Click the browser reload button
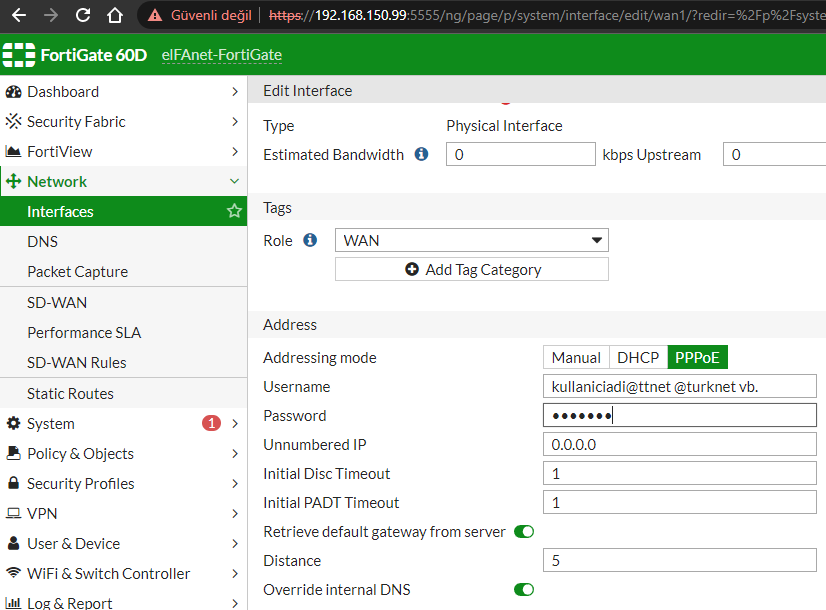This screenshot has width=826, height=610. tap(83, 16)
